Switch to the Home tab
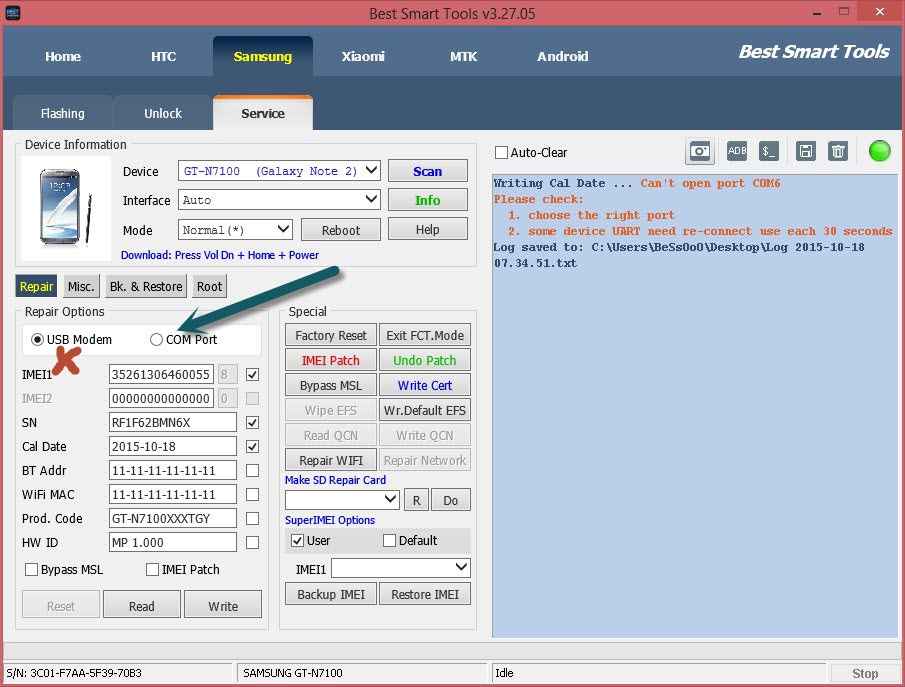Screen dimensions: 905x687 [x=63, y=57]
